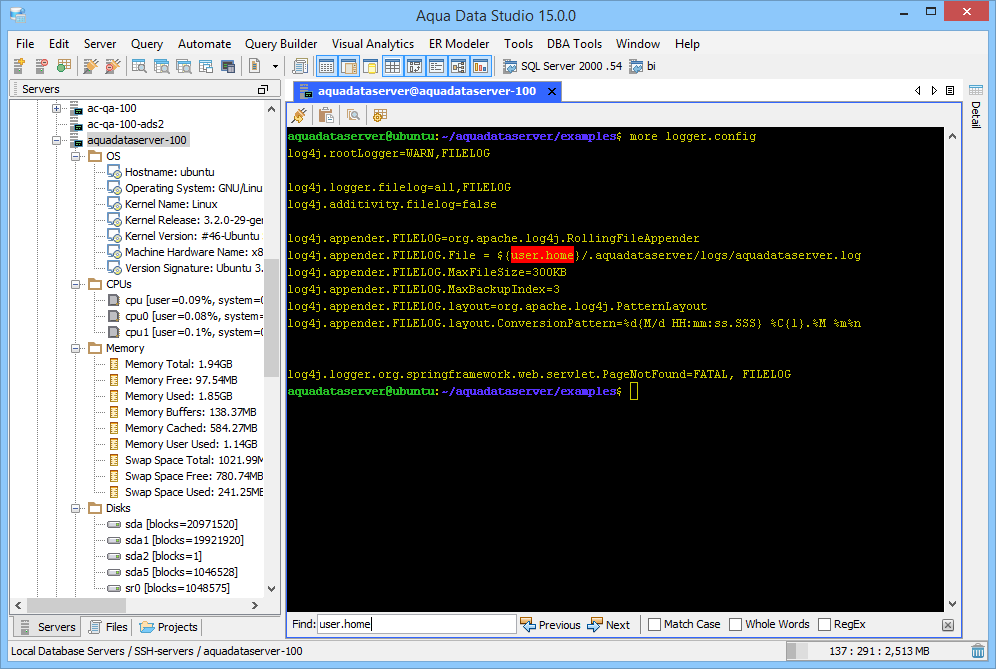The height and width of the screenshot is (669, 996).
Task: Toggle the tree diagram layout button
Action: tap(459, 65)
